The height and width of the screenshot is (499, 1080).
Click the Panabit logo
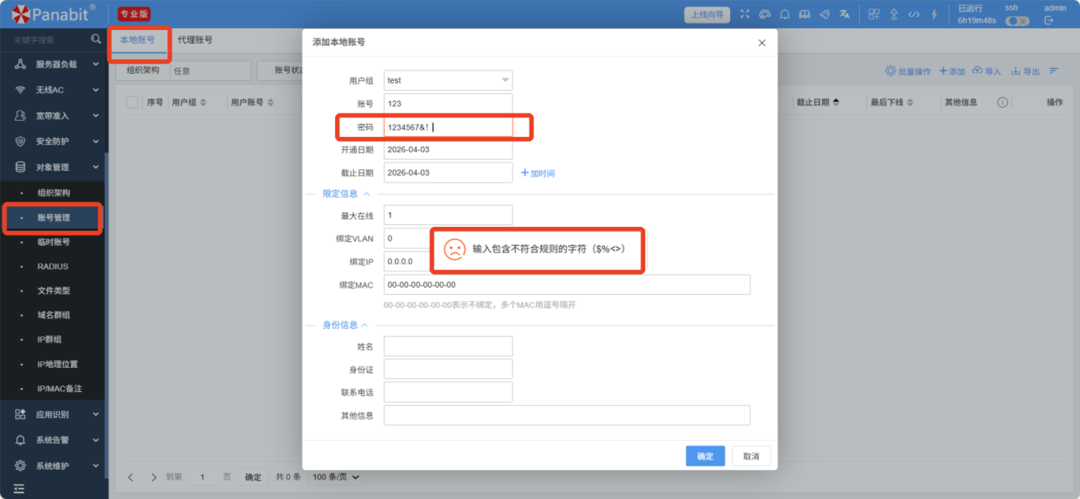click(54, 12)
